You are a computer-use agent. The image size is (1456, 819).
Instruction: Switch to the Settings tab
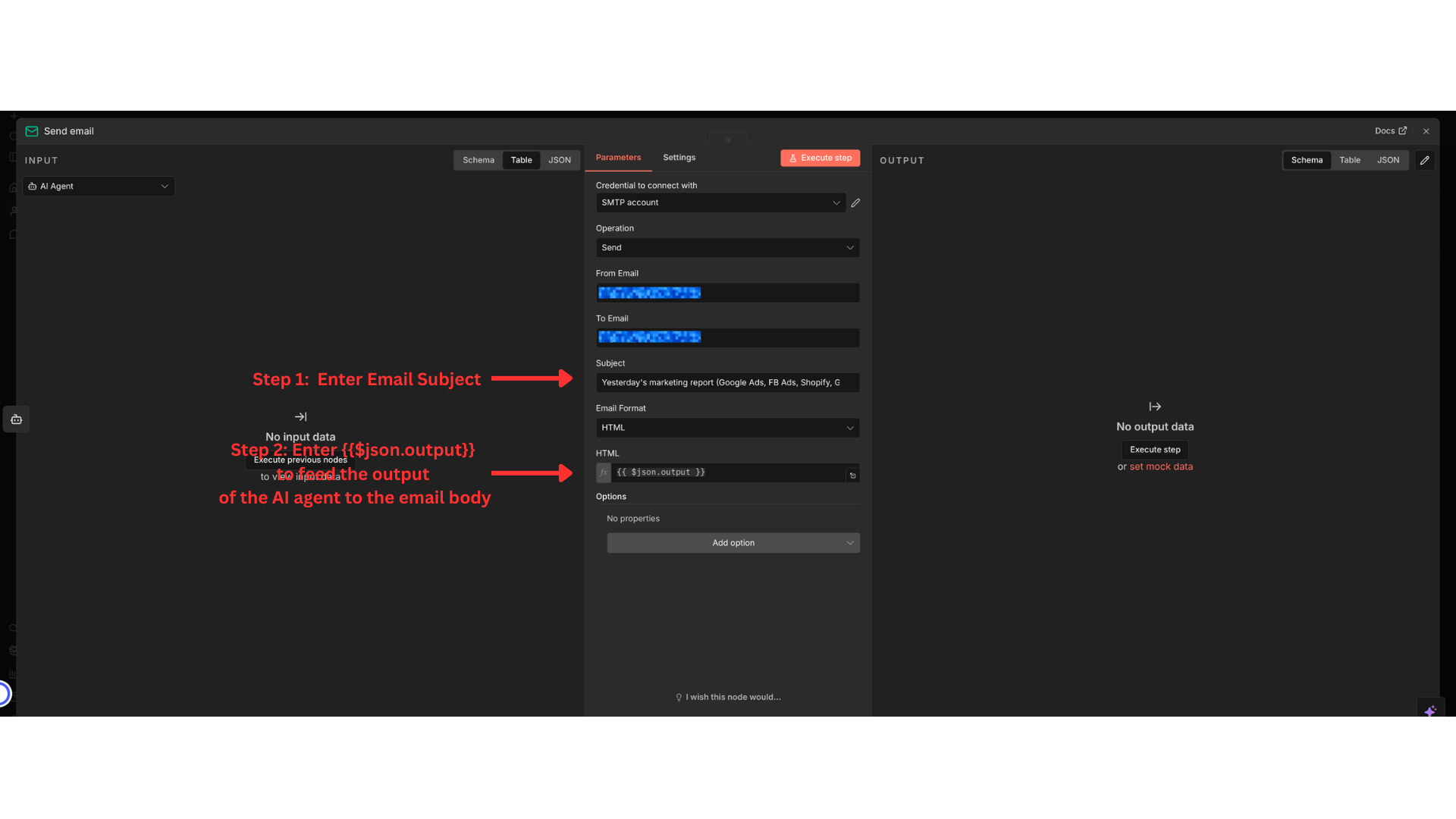(679, 157)
